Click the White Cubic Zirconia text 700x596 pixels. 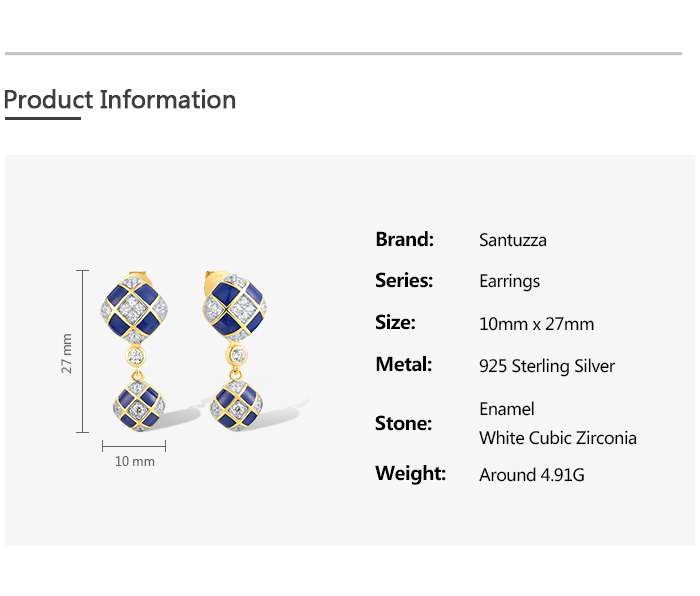point(557,438)
